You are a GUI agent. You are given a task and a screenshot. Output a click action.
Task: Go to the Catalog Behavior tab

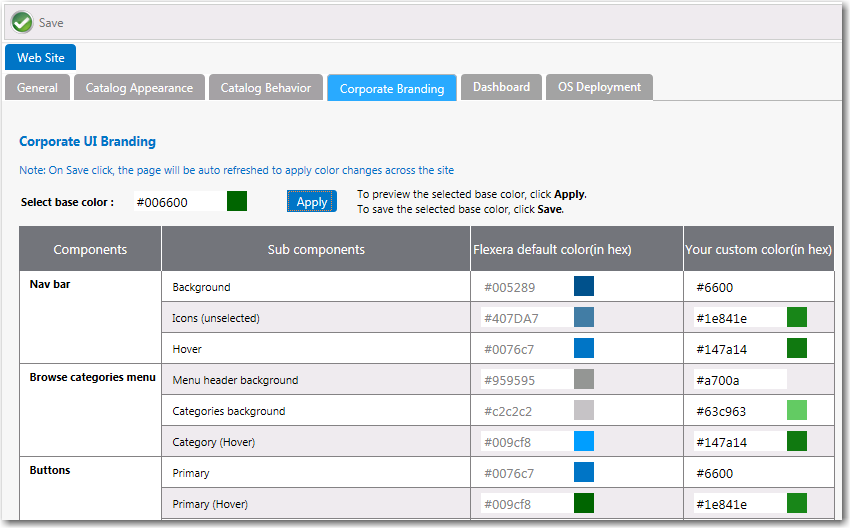coord(266,88)
